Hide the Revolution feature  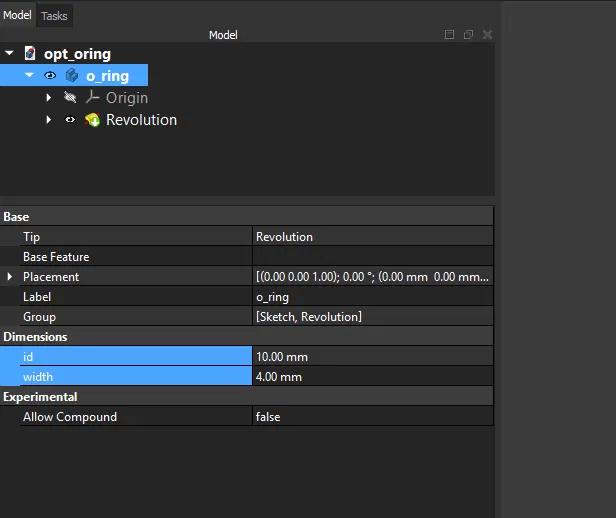[70, 120]
